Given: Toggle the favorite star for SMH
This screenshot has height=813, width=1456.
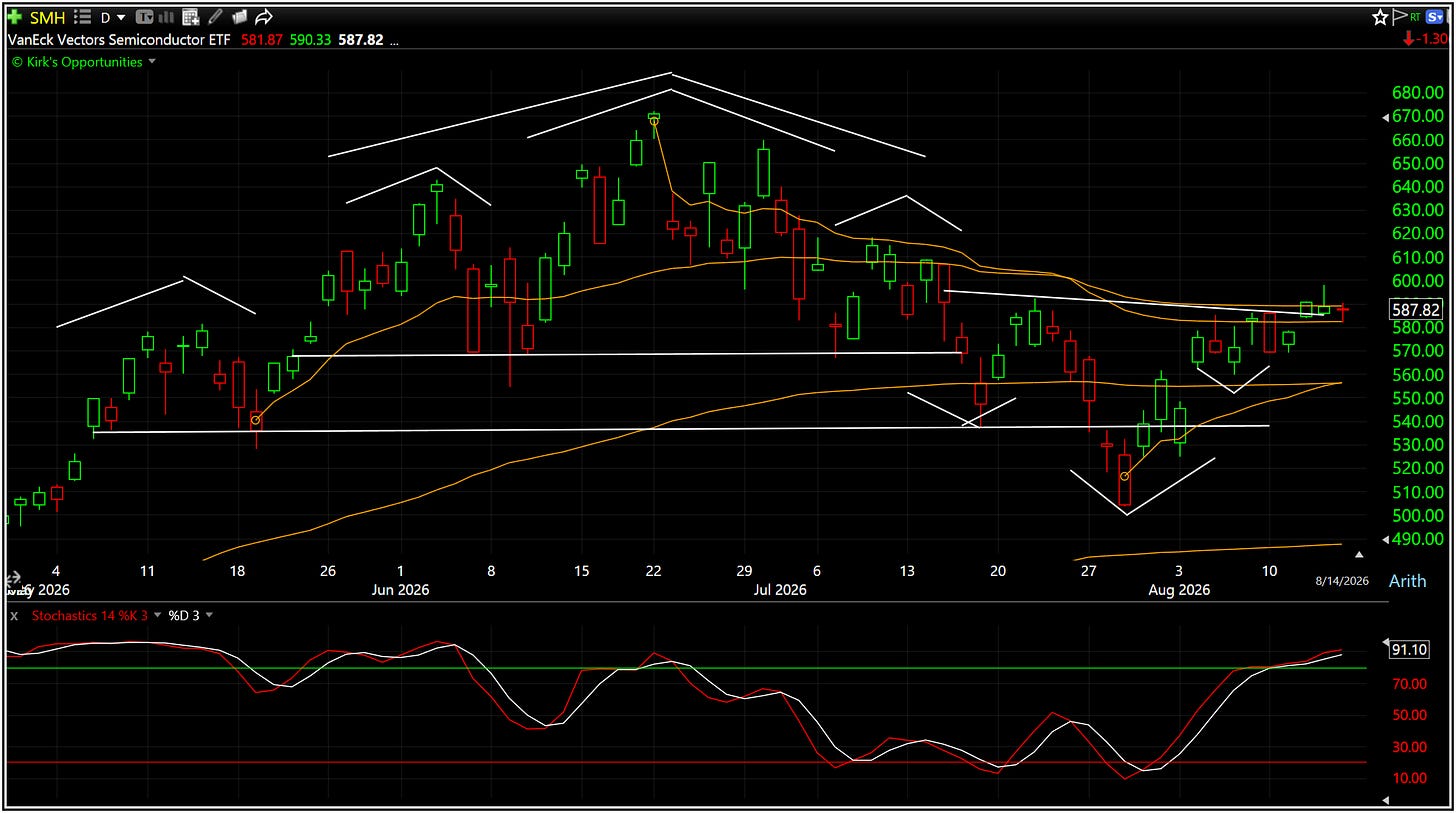Looking at the screenshot, I should pyautogui.click(x=1380, y=17).
